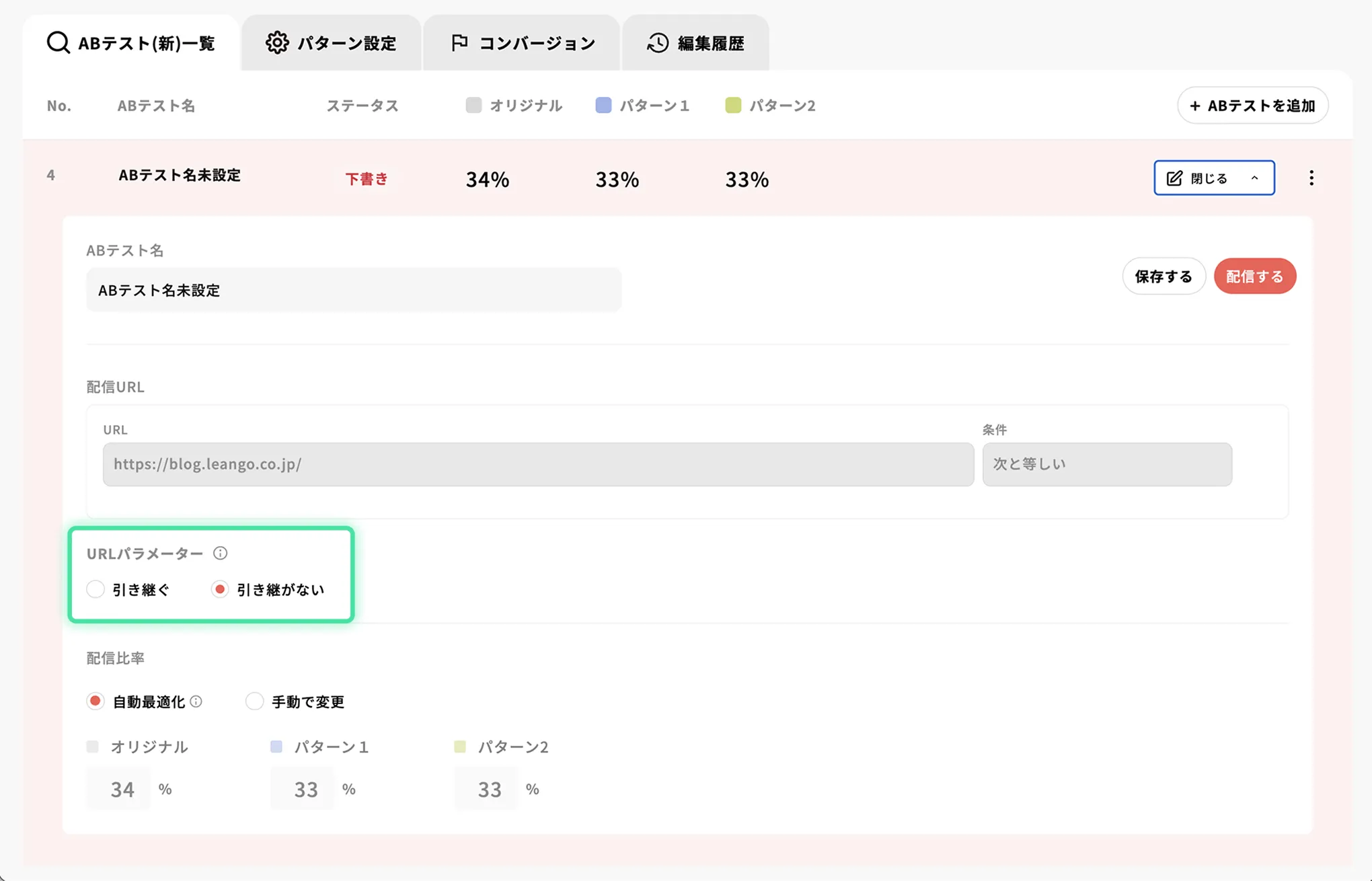This screenshot has height=881, width=1372.
Task: Select the 引き継がない radio option
Action: point(220,589)
